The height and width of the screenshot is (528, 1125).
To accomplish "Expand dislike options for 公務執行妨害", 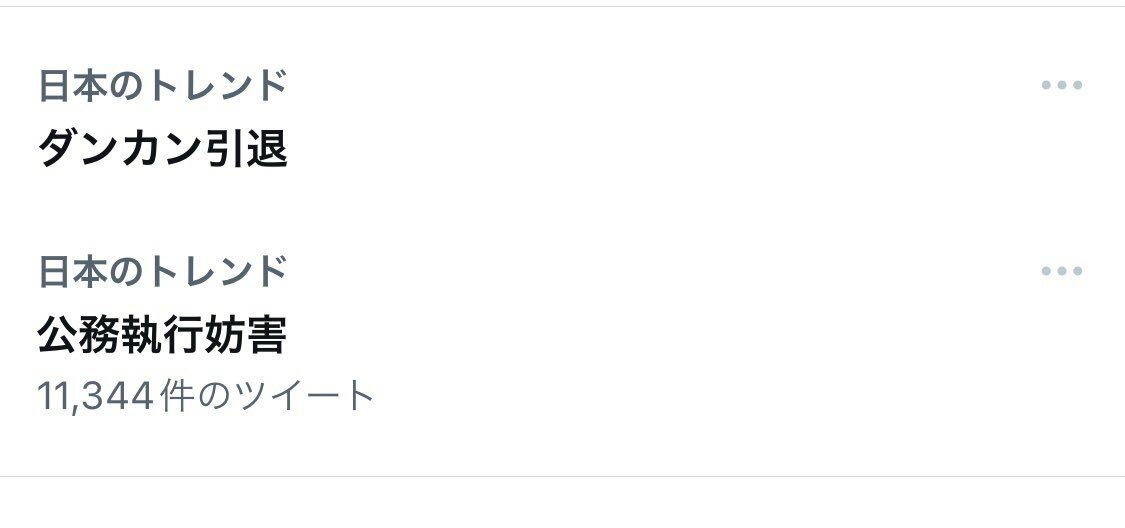I will 1061,271.
